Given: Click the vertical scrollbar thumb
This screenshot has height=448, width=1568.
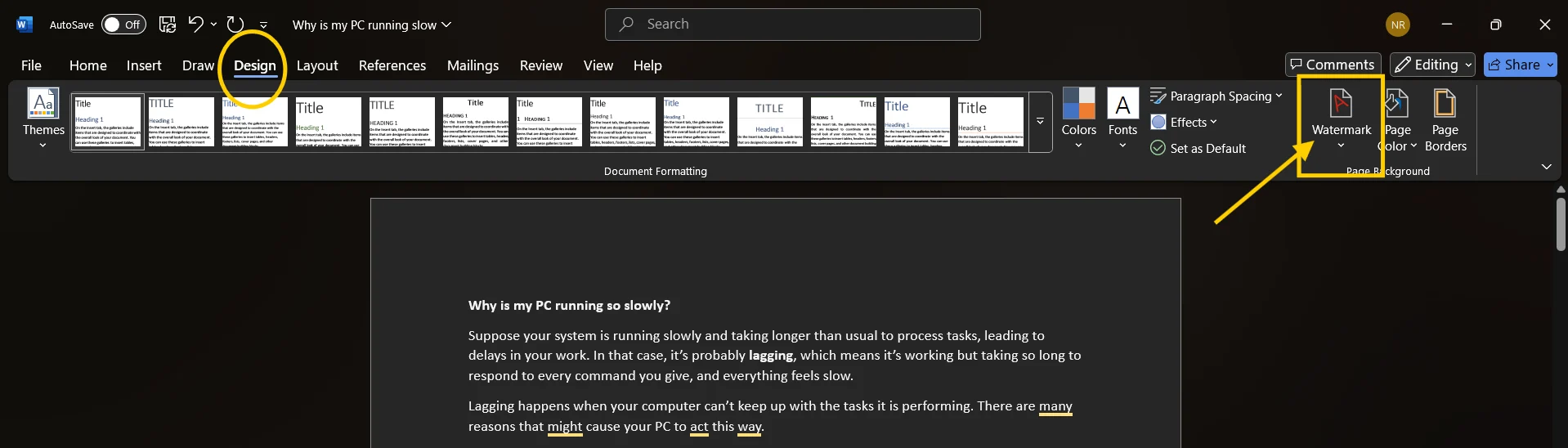Looking at the screenshot, I should (1561, 224).
